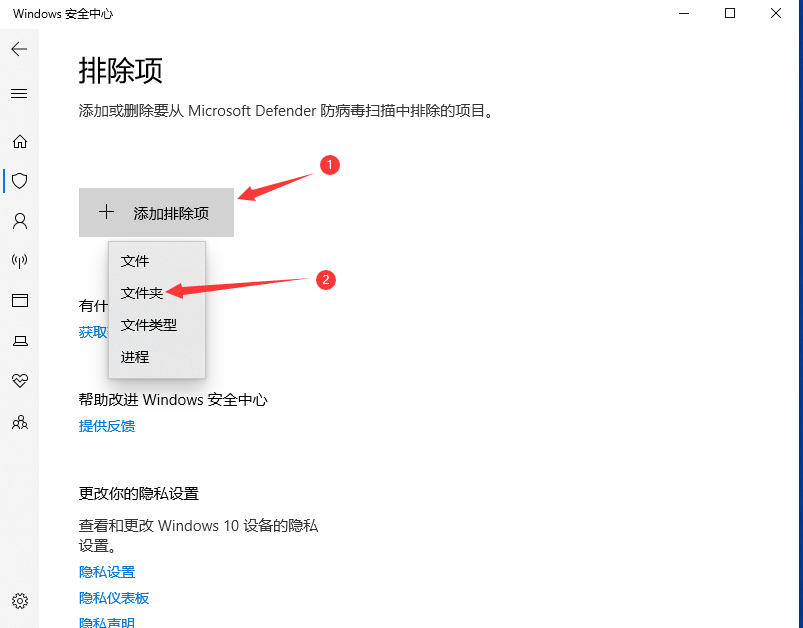Choose 进程 from the exclusion menu
Image resolution: width=803 pixels, height=628 pixels.
157,357
